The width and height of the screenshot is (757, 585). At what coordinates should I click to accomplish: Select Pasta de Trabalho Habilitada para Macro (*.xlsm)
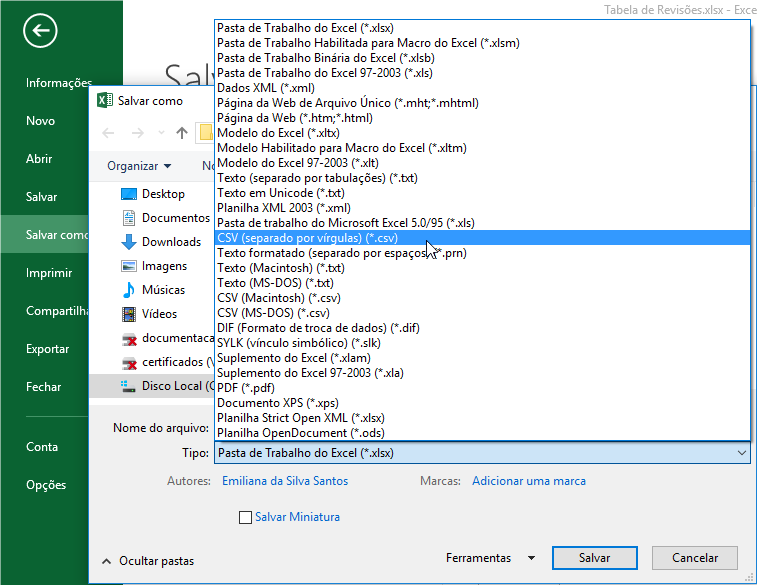(x=482, y=43)
